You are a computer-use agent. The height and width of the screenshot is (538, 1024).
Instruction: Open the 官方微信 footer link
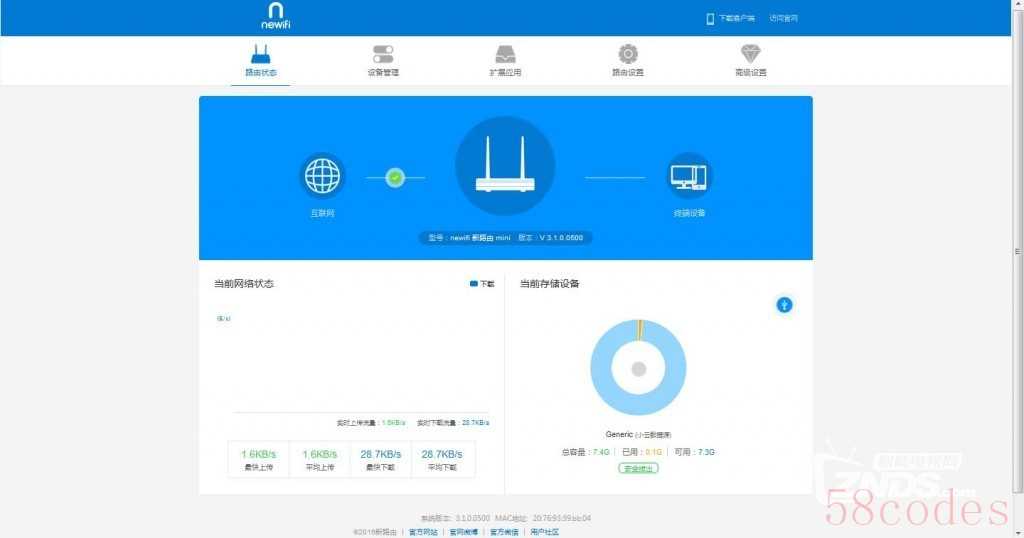503,531
